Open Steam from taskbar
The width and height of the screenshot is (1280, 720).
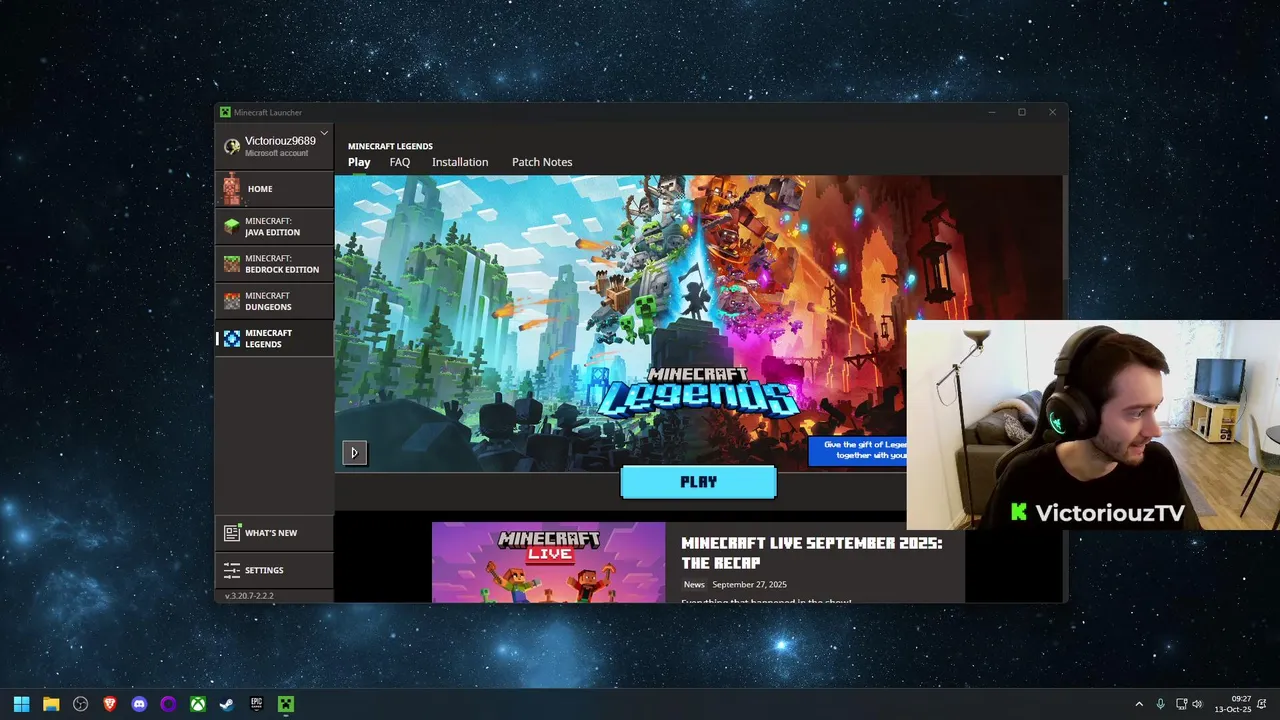[x=227, y=704]
